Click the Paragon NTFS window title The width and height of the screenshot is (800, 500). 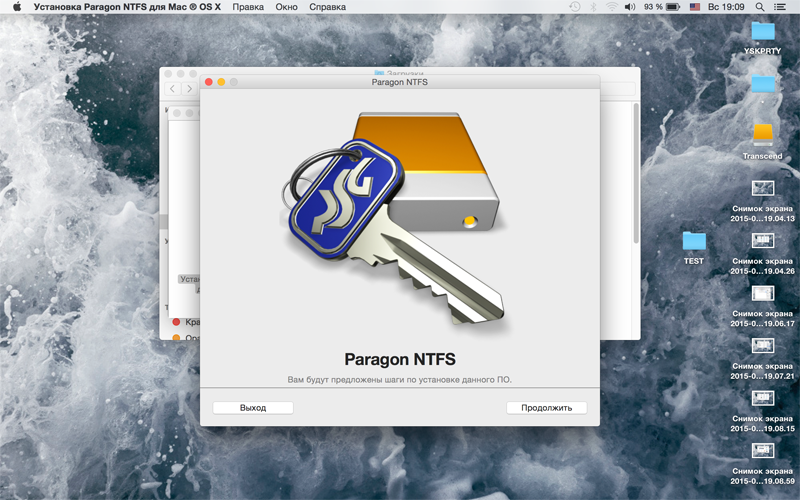(399, 82)
